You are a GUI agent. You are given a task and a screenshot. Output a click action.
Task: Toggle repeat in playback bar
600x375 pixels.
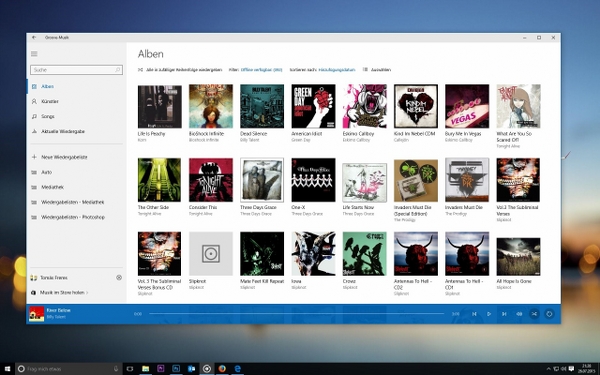pos(549,314)
